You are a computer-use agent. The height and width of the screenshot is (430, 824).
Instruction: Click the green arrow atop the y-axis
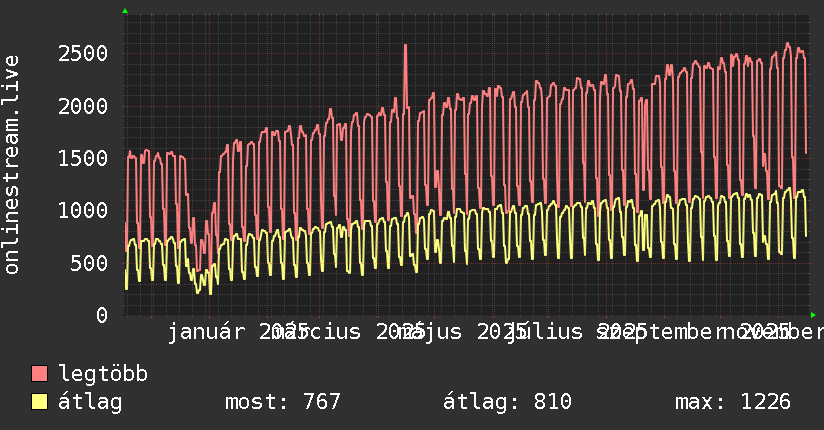(x=125, y=11)
